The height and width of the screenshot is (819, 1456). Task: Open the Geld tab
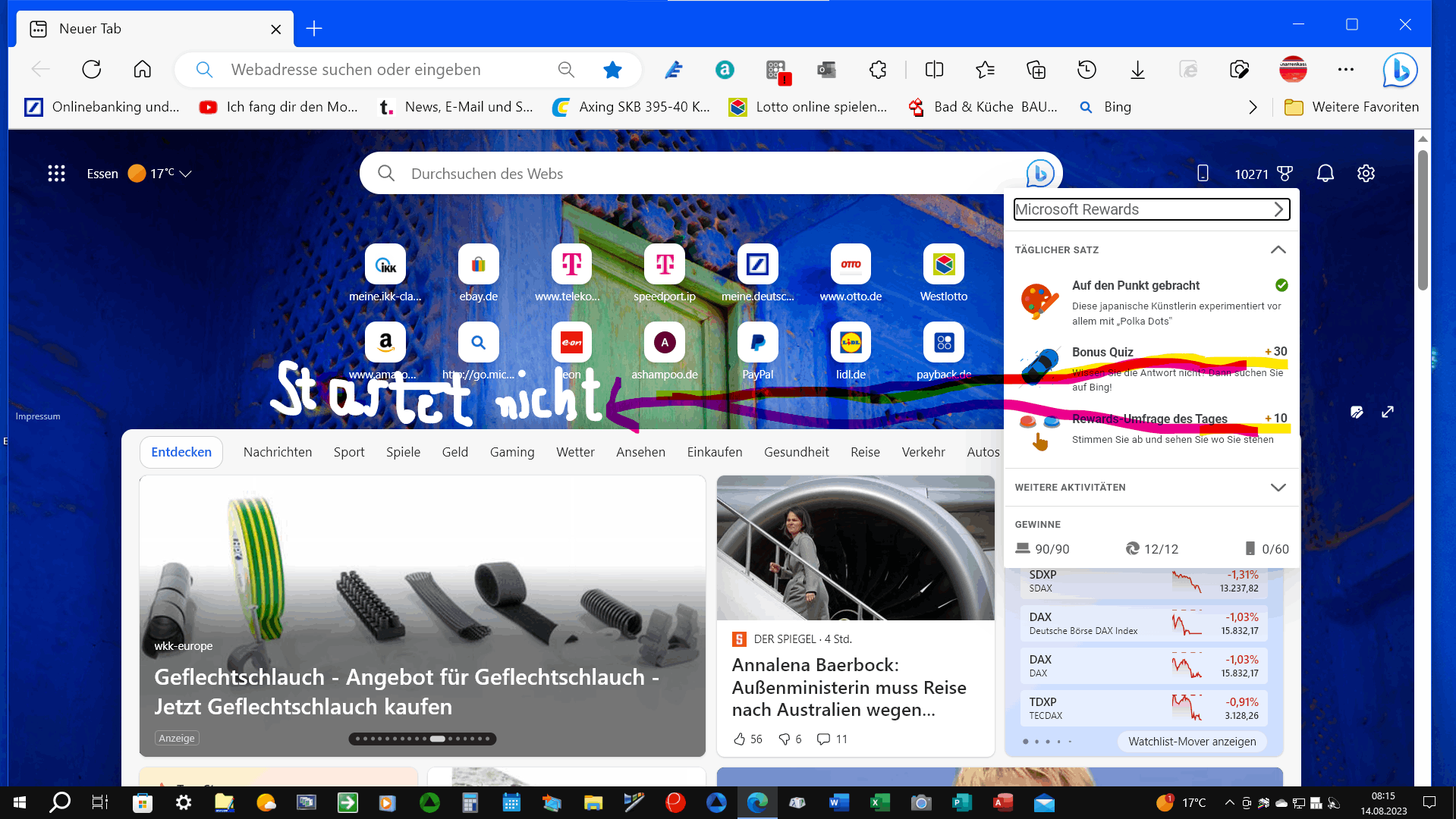[455, 452]
